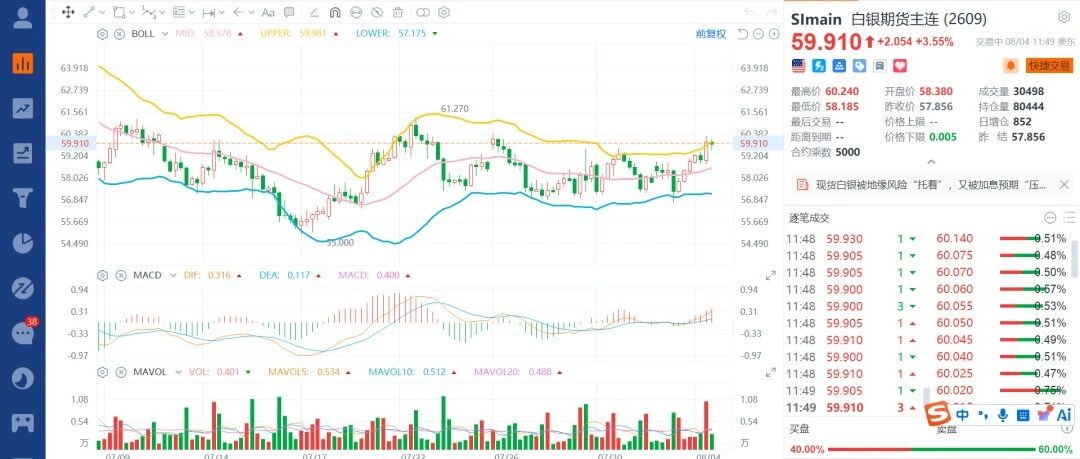Image resolution: width=1080 pixels, height=459 pixels.
Task: Expand the BOLL indicator dropdown
Action: coord(164,34)
